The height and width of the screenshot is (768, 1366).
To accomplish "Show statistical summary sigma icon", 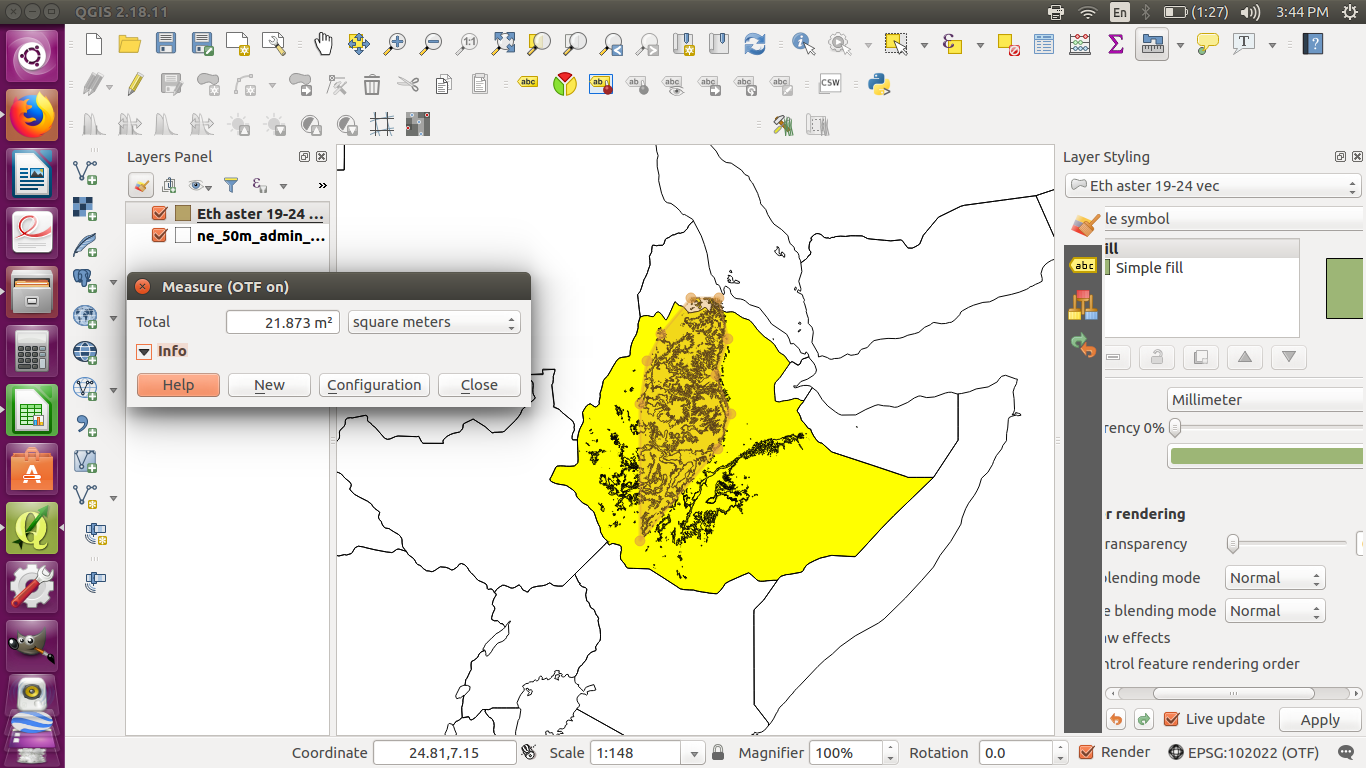I will (x=1116, y=44).
